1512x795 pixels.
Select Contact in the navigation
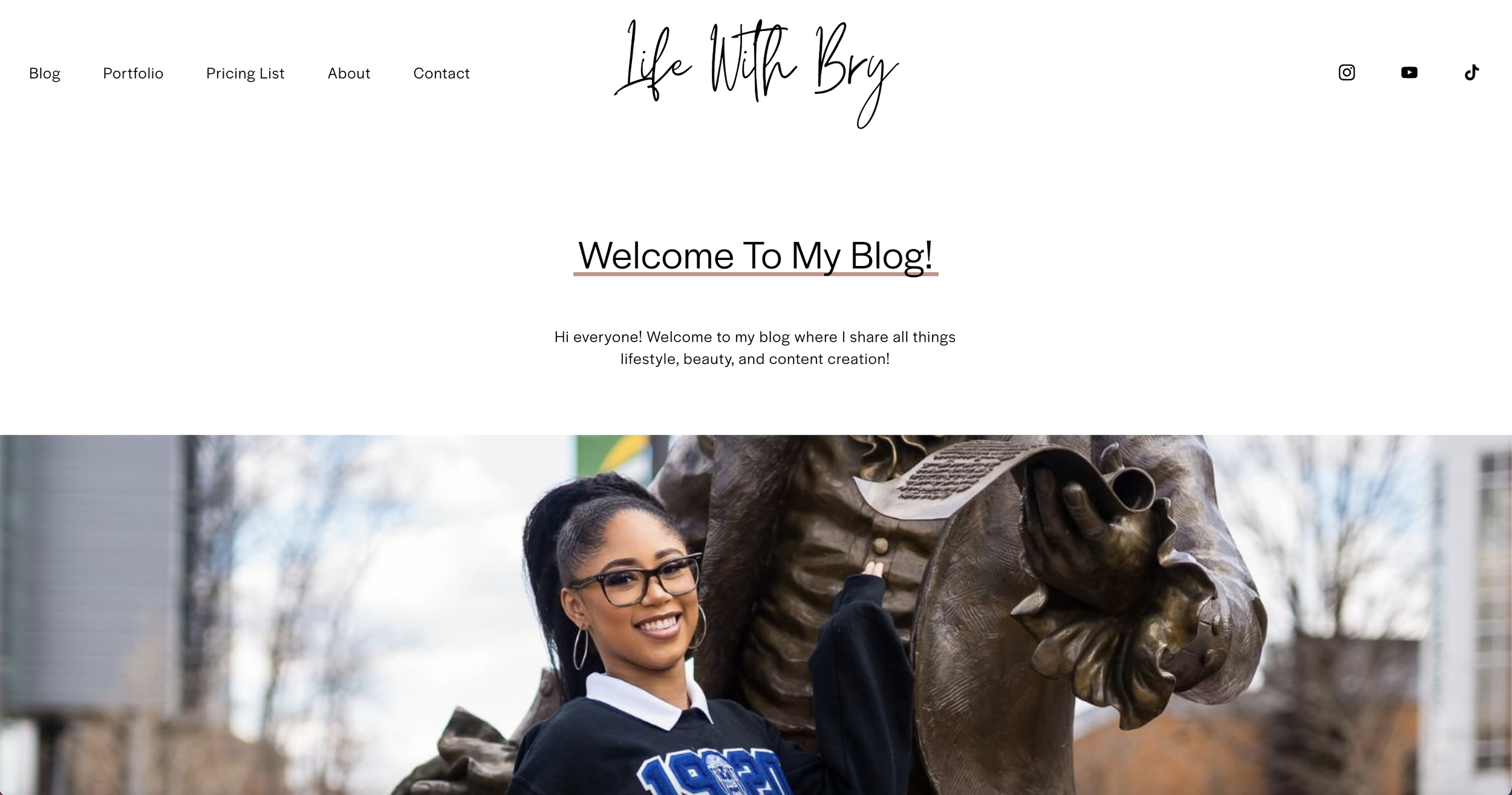(442, 73)
